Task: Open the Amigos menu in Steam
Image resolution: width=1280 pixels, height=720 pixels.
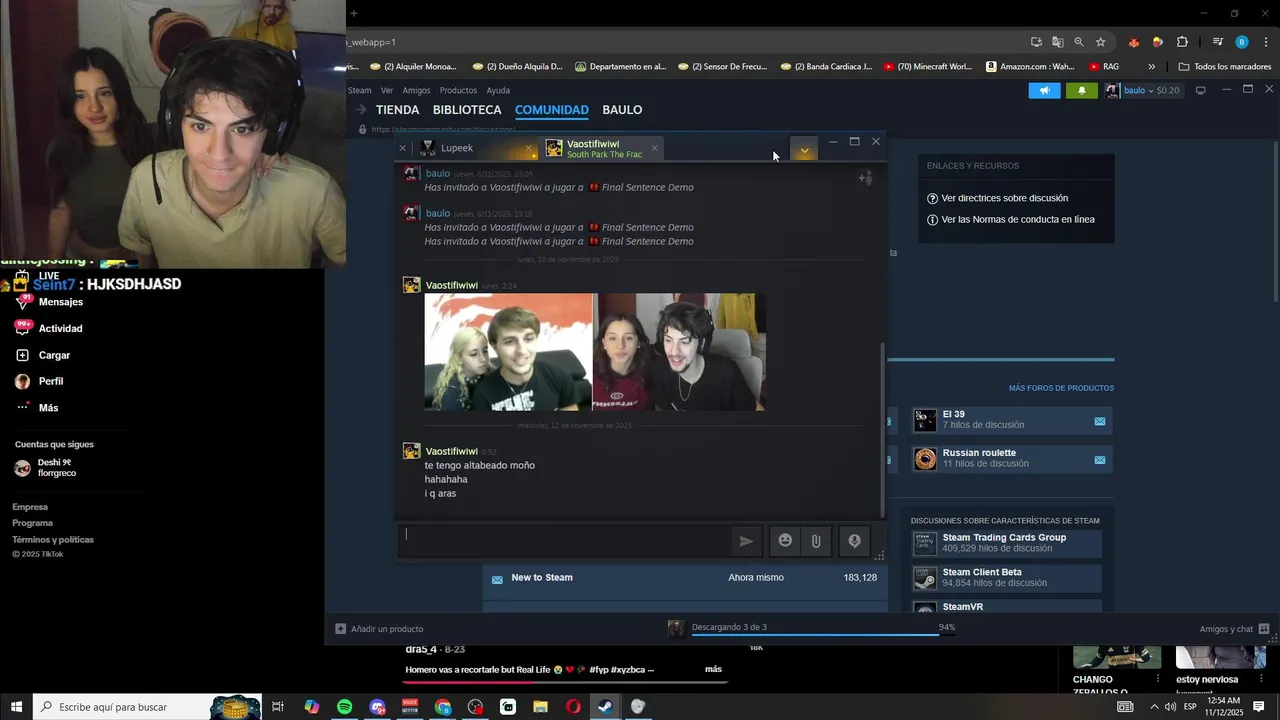Action: 416,90
